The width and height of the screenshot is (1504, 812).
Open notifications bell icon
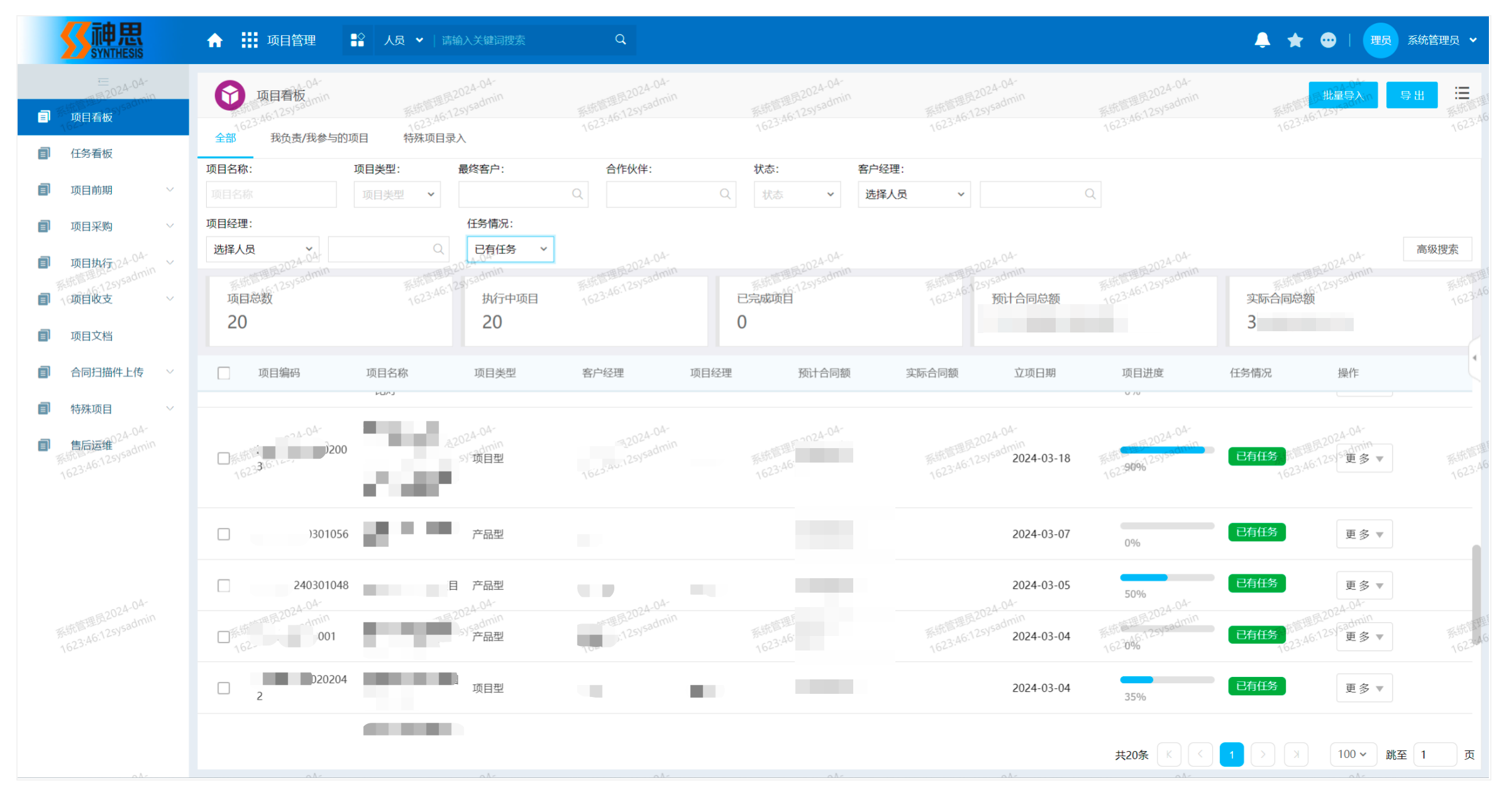[x=1262, y=40]
